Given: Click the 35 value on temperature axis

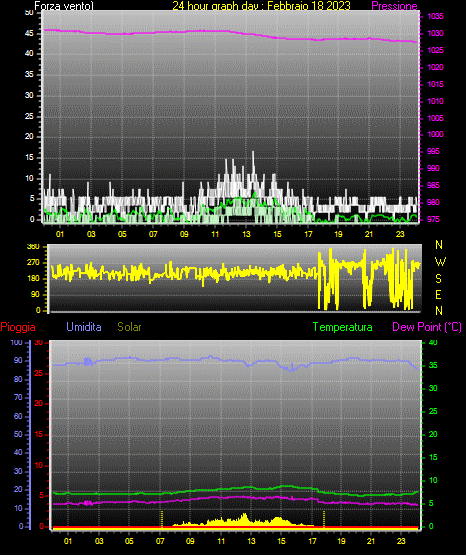Looking at the screenshot, I should (433, 365).
